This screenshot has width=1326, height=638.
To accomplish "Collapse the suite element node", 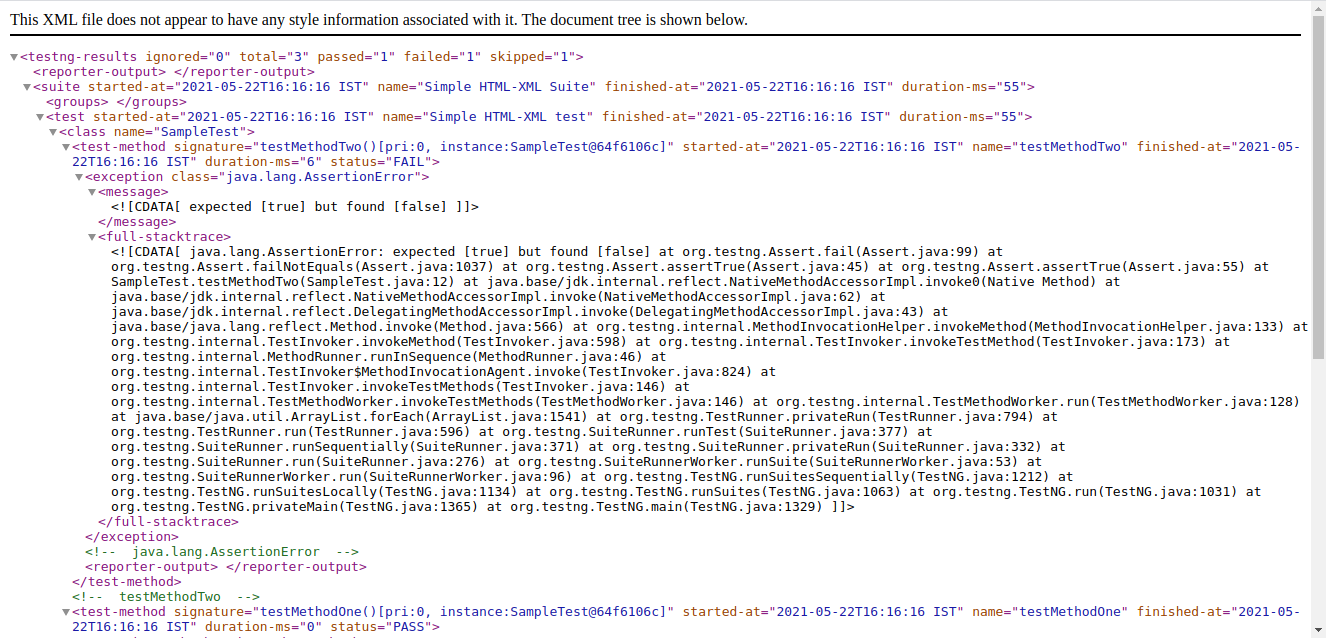I will click(27, 86).
